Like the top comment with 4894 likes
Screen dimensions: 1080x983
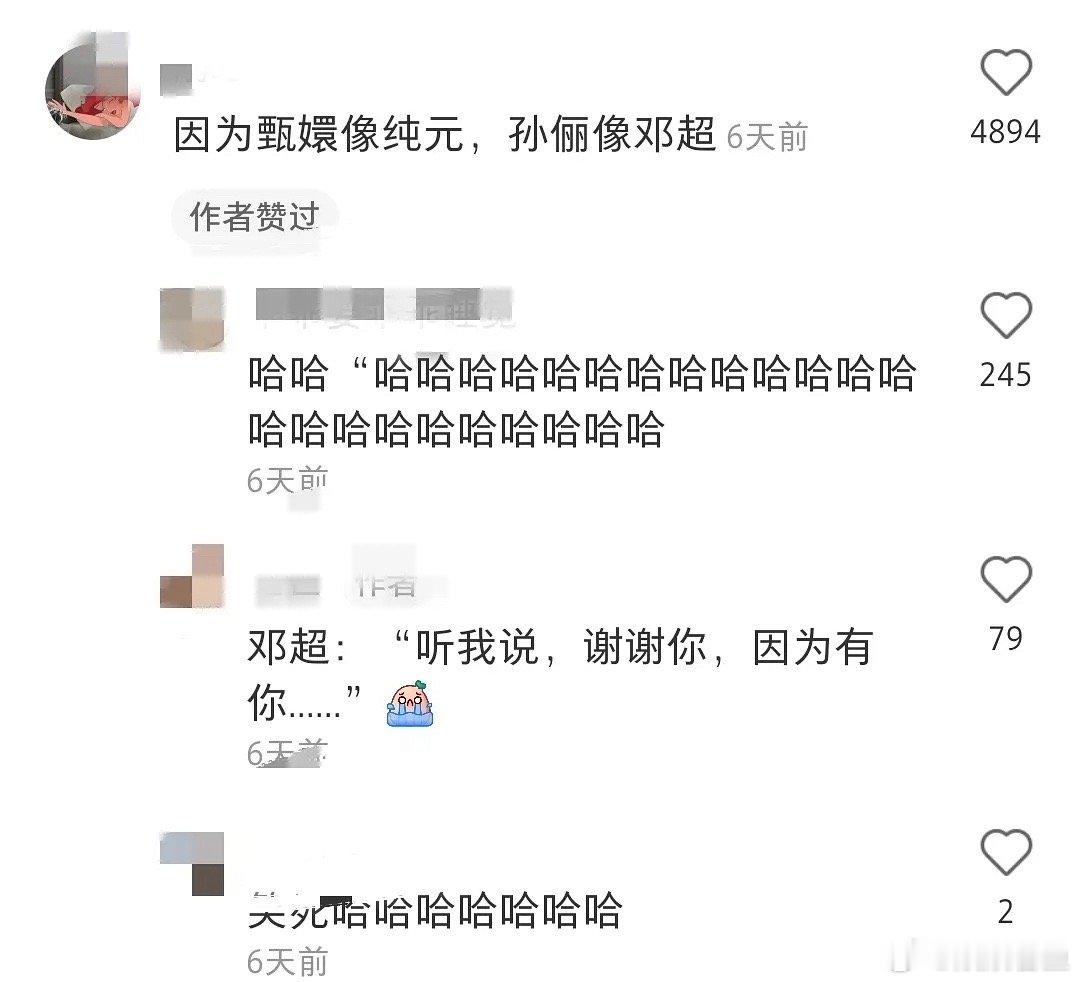[1006, 72]
